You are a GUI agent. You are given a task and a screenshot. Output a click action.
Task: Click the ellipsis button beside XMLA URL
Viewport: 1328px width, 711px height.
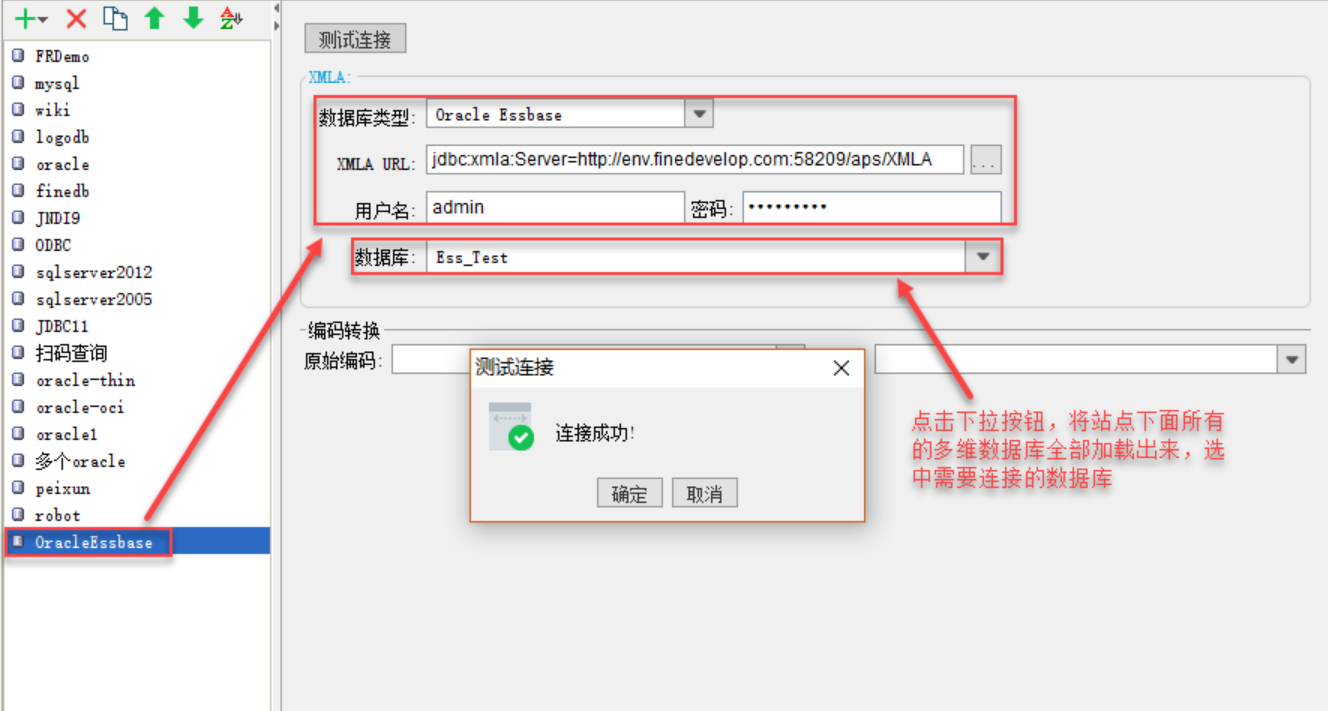pos(985,159)
